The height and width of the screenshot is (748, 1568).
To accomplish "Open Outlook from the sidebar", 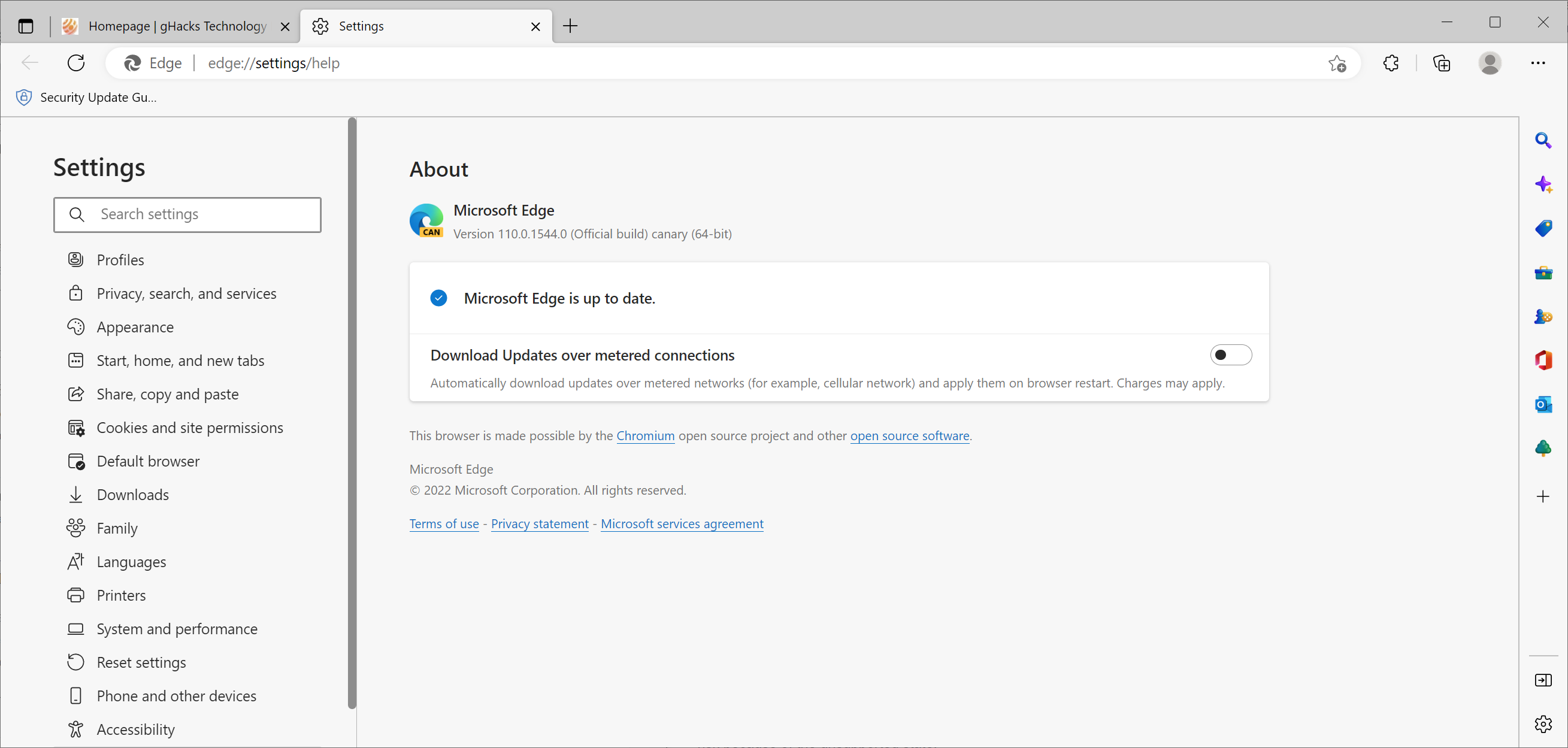I will [1544, 404].
